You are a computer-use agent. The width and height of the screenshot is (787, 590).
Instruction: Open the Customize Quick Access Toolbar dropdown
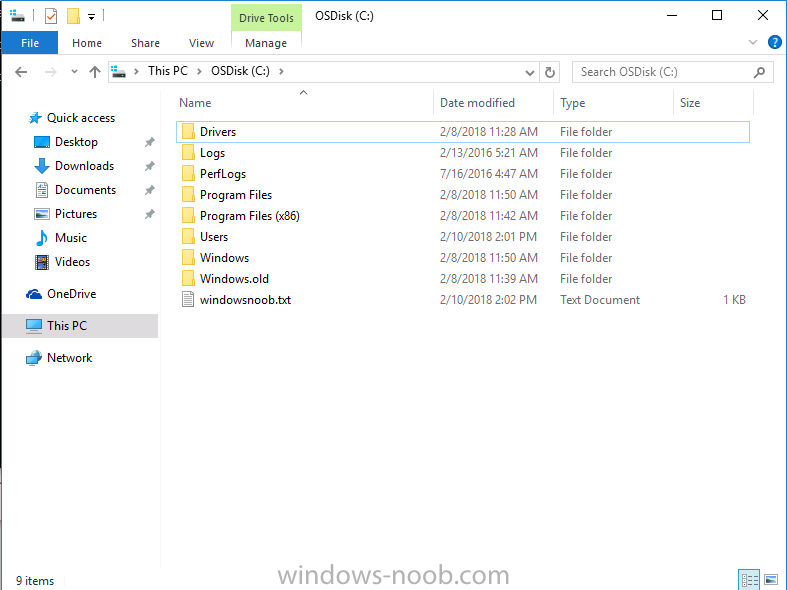(91, 17)
